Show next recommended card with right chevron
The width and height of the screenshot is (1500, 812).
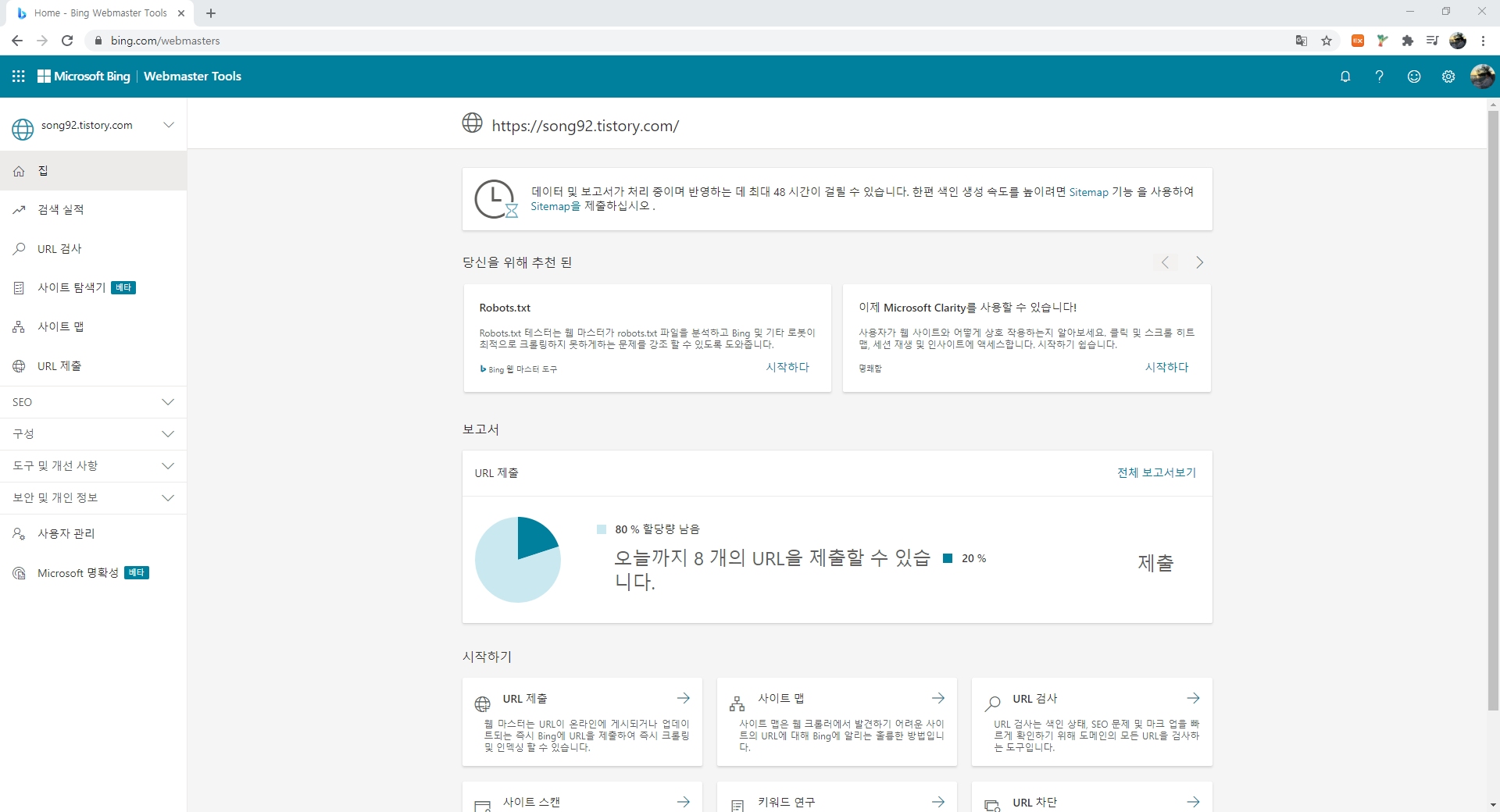[1199, 262]
